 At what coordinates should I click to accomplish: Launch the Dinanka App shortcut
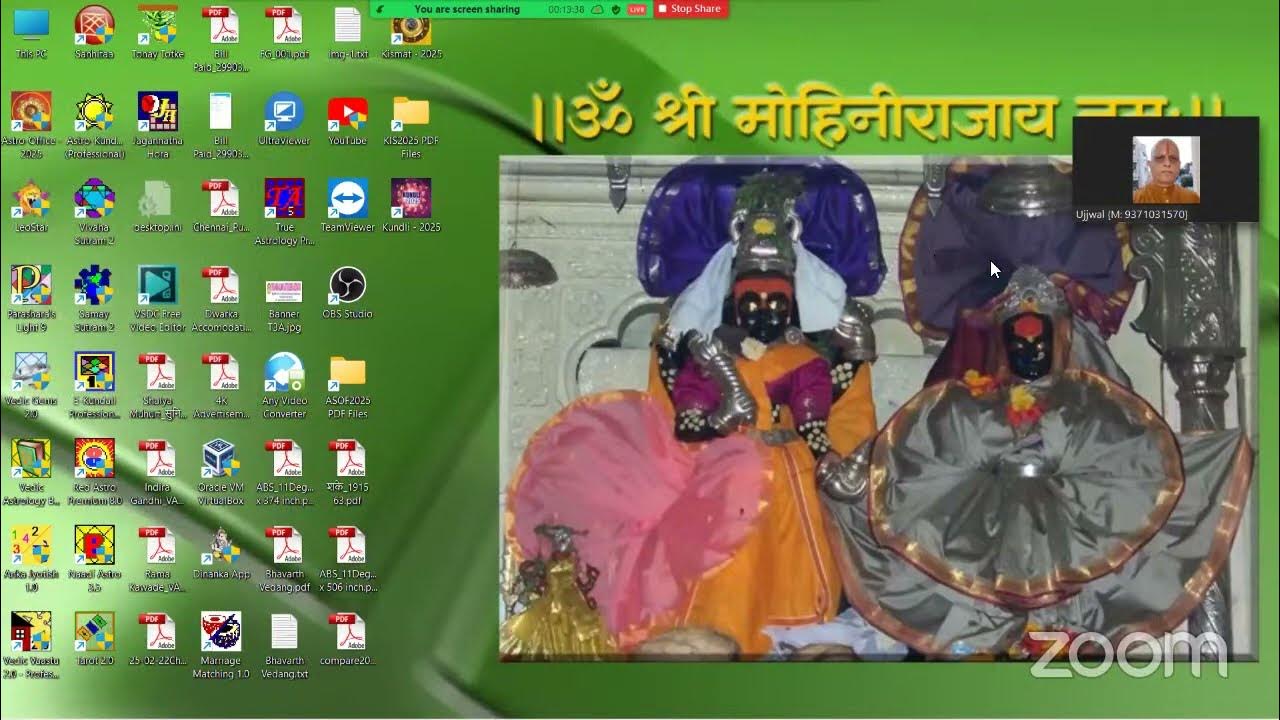[x=221, y=554]
